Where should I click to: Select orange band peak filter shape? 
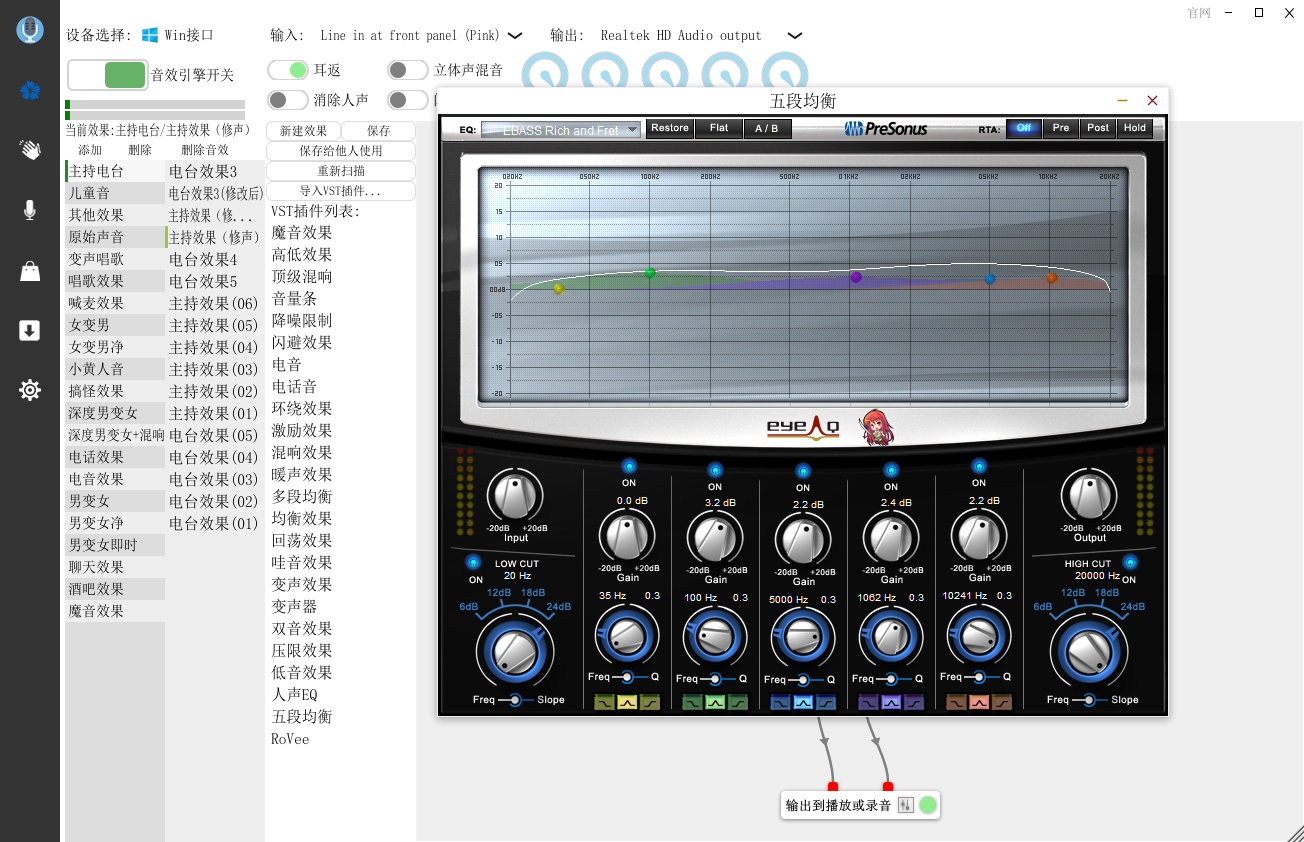[979, 703]
